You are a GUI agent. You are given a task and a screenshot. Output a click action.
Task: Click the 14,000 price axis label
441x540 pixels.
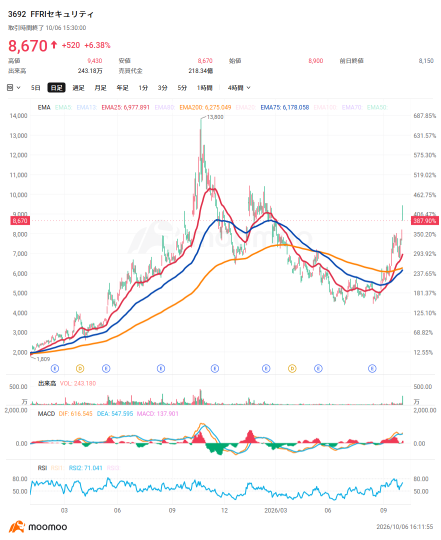[x=19, y=116]
